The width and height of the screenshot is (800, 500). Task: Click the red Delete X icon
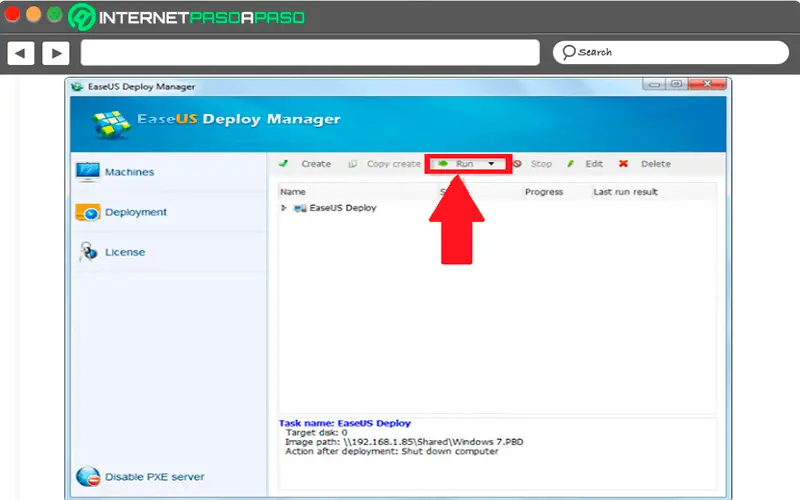623,164
